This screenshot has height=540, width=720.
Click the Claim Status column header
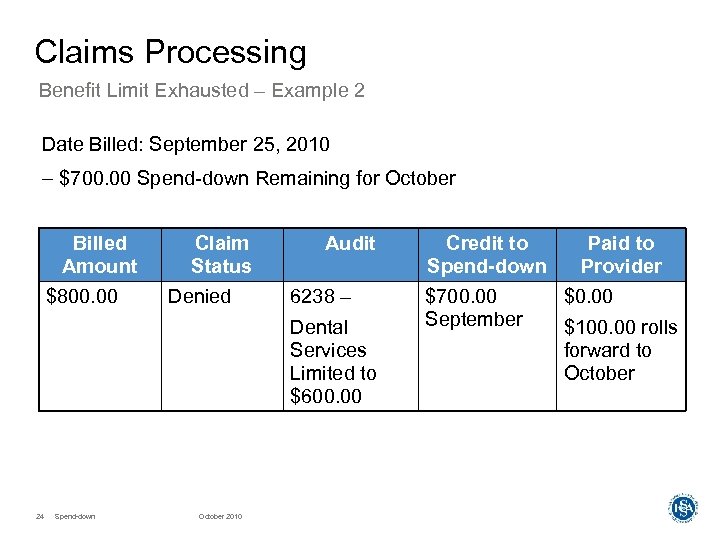tap(221, 255)
